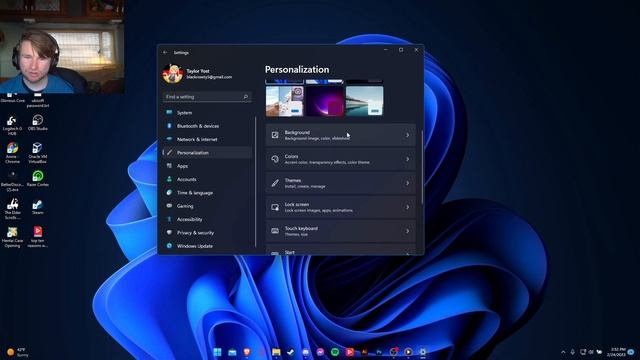This screenshot has height=360, width=640.
Task: Open Windows Update in sidebar
Action: (207, 246)
